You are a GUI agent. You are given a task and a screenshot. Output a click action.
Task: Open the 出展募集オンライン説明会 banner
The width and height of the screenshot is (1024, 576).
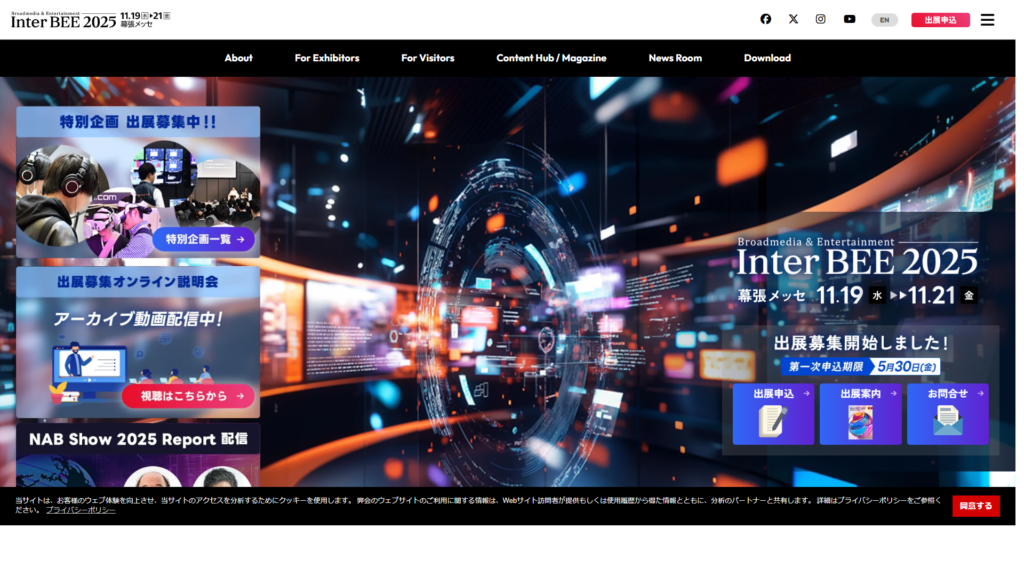click(138, 342)
